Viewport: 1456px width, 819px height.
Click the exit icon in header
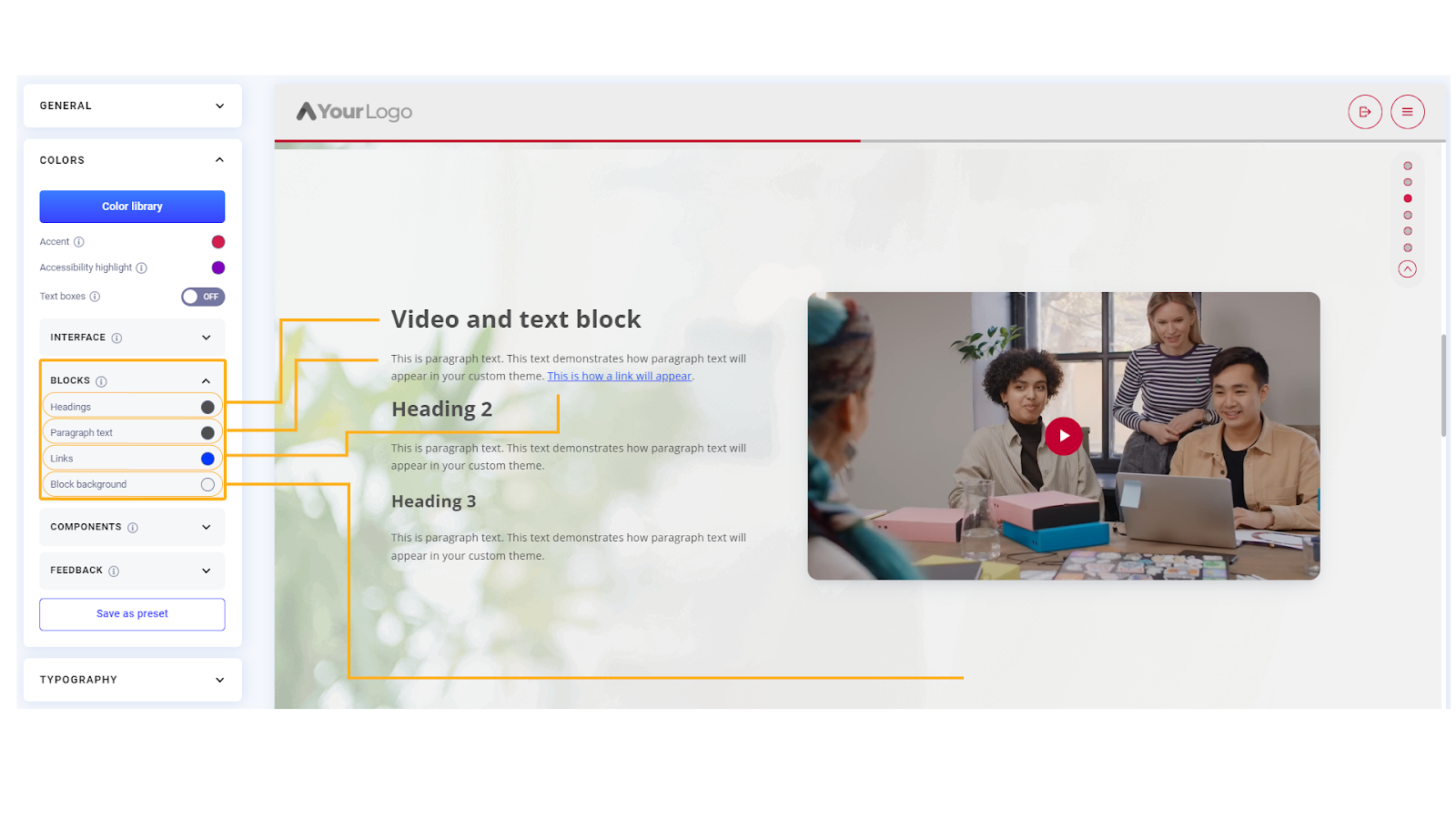(x=1364, y=112)
